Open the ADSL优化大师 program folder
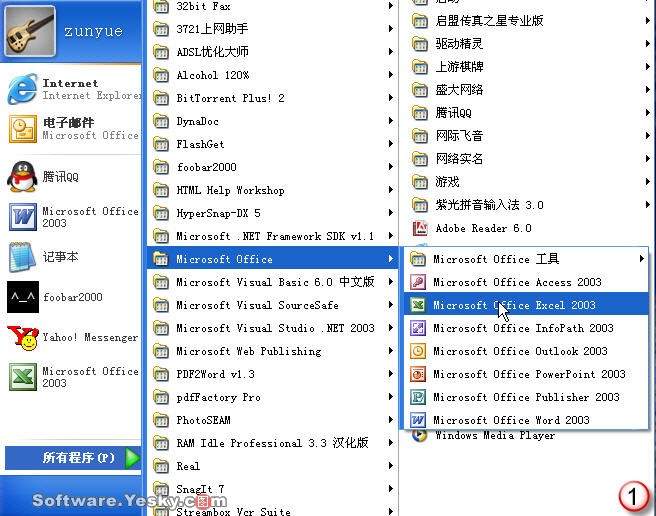This screenshot has height=516, width=656. [x=273, y=52]
